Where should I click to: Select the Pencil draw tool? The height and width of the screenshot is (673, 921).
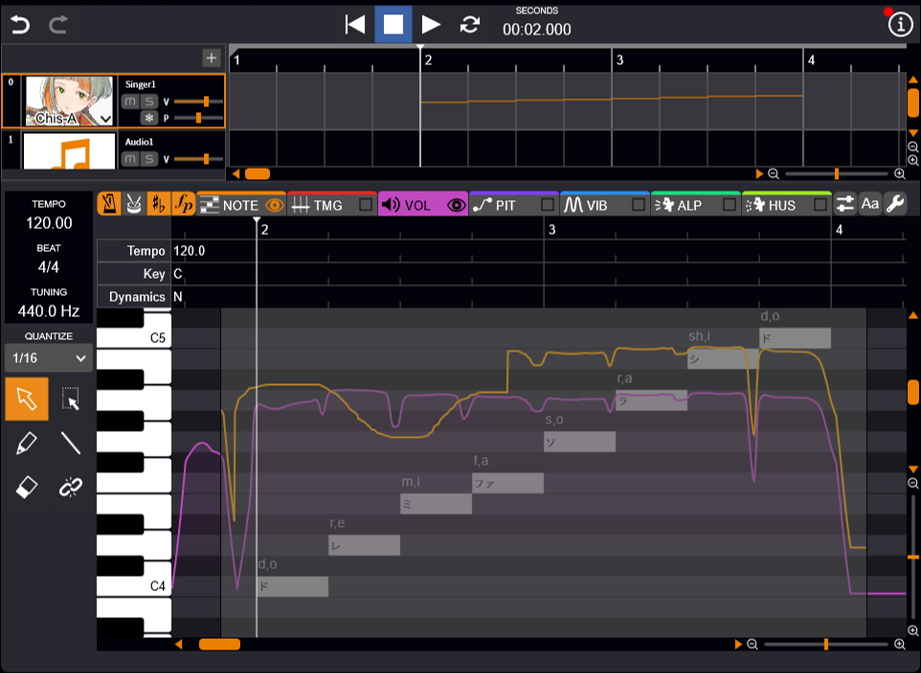pyautogui.click(x=27, y=442)
